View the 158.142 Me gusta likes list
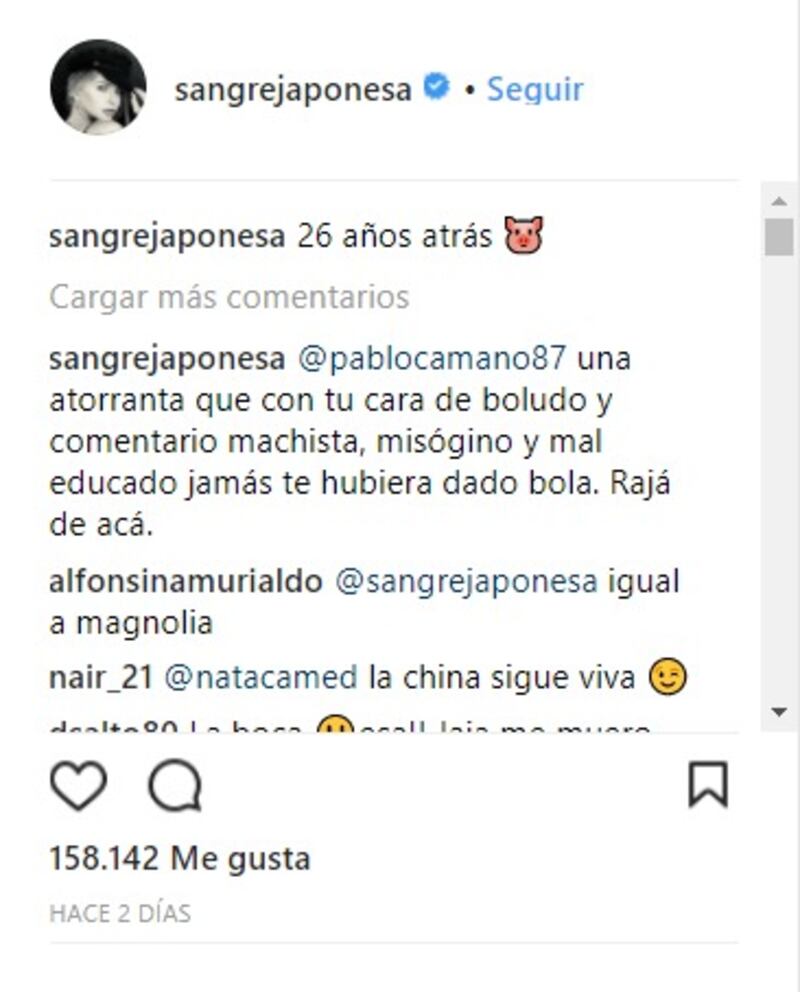The width and height of the screenshot is (800, 992). pyautogui.click(x=180, y=859)
